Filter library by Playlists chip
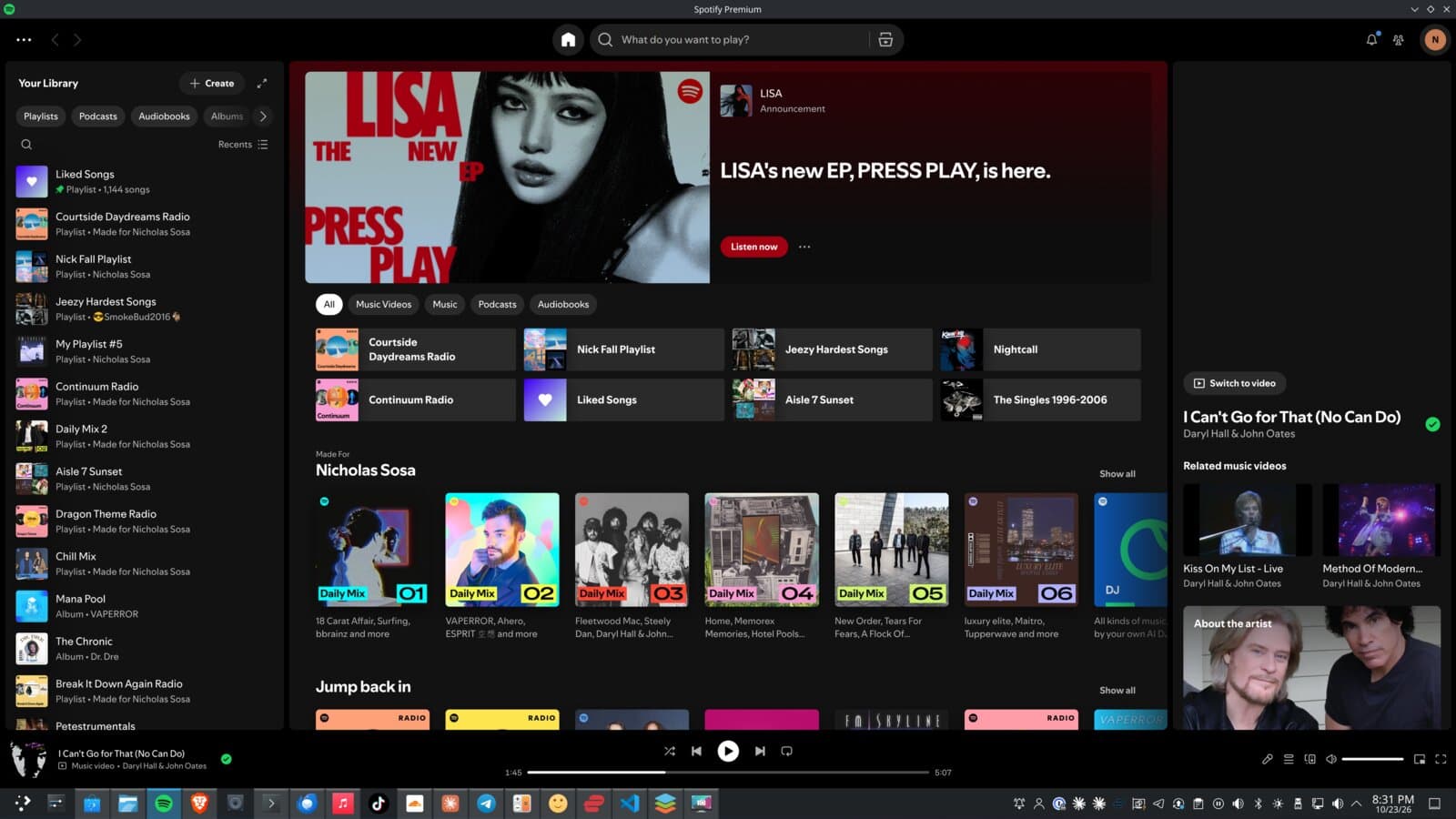The width and height of the screenshot is (1456, 819). point(41,116)
